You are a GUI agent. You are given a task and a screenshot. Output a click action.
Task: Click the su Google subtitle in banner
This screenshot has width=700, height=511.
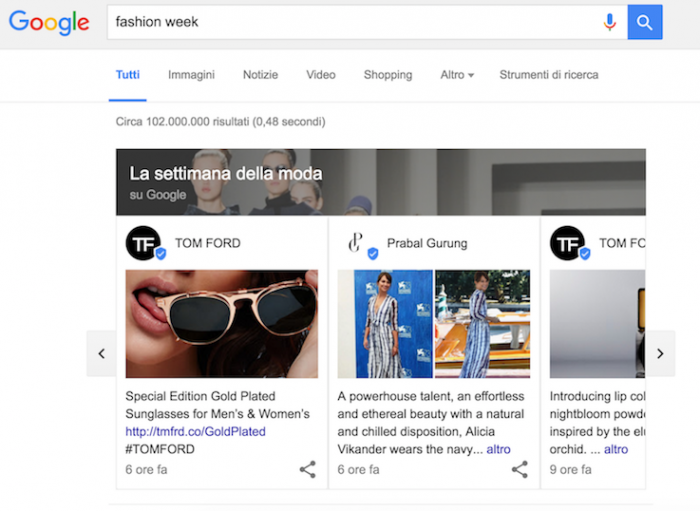[x=158, y=195]
